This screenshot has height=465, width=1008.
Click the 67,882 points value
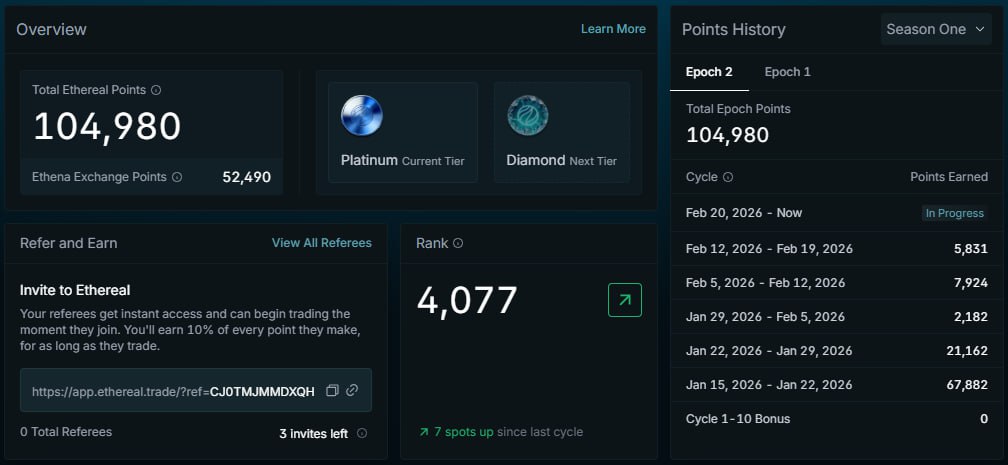coord(966,385)
